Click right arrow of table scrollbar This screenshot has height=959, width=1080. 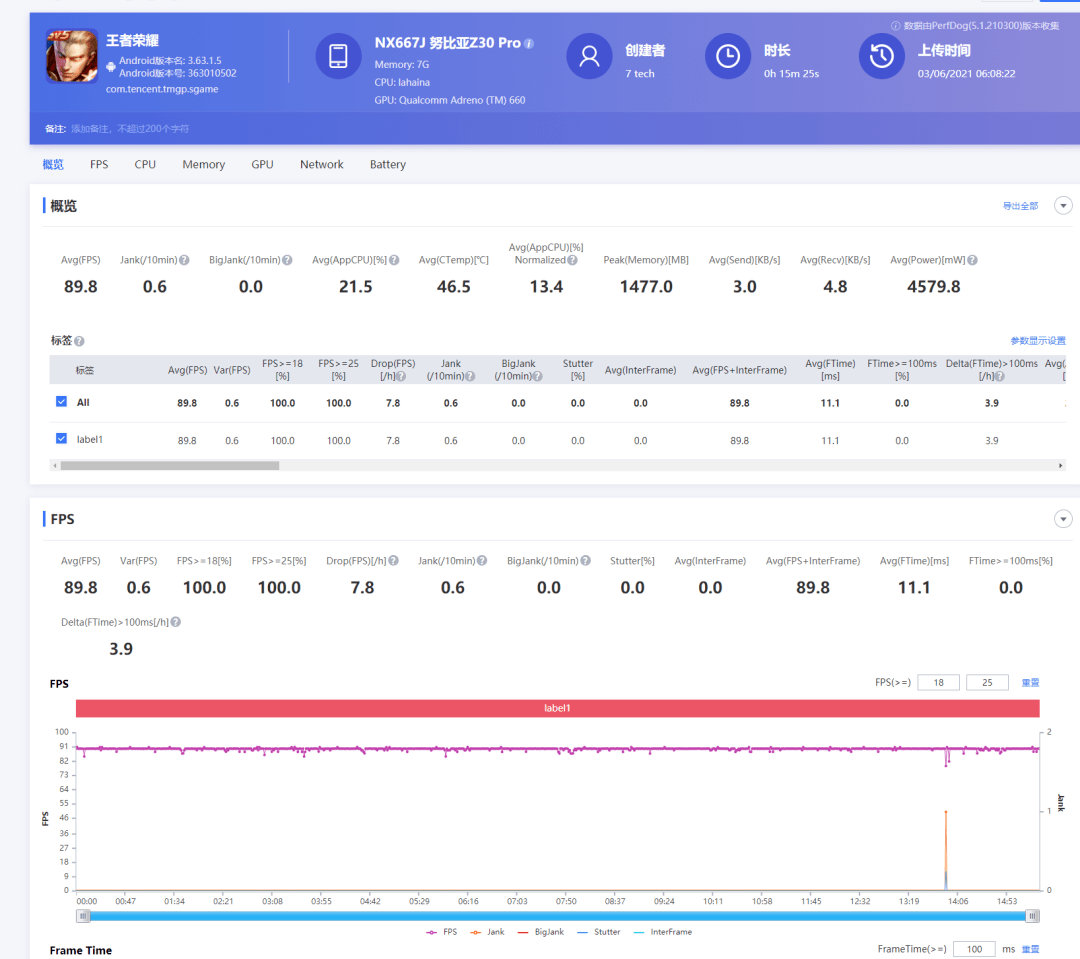click(x=1061, y=465)
